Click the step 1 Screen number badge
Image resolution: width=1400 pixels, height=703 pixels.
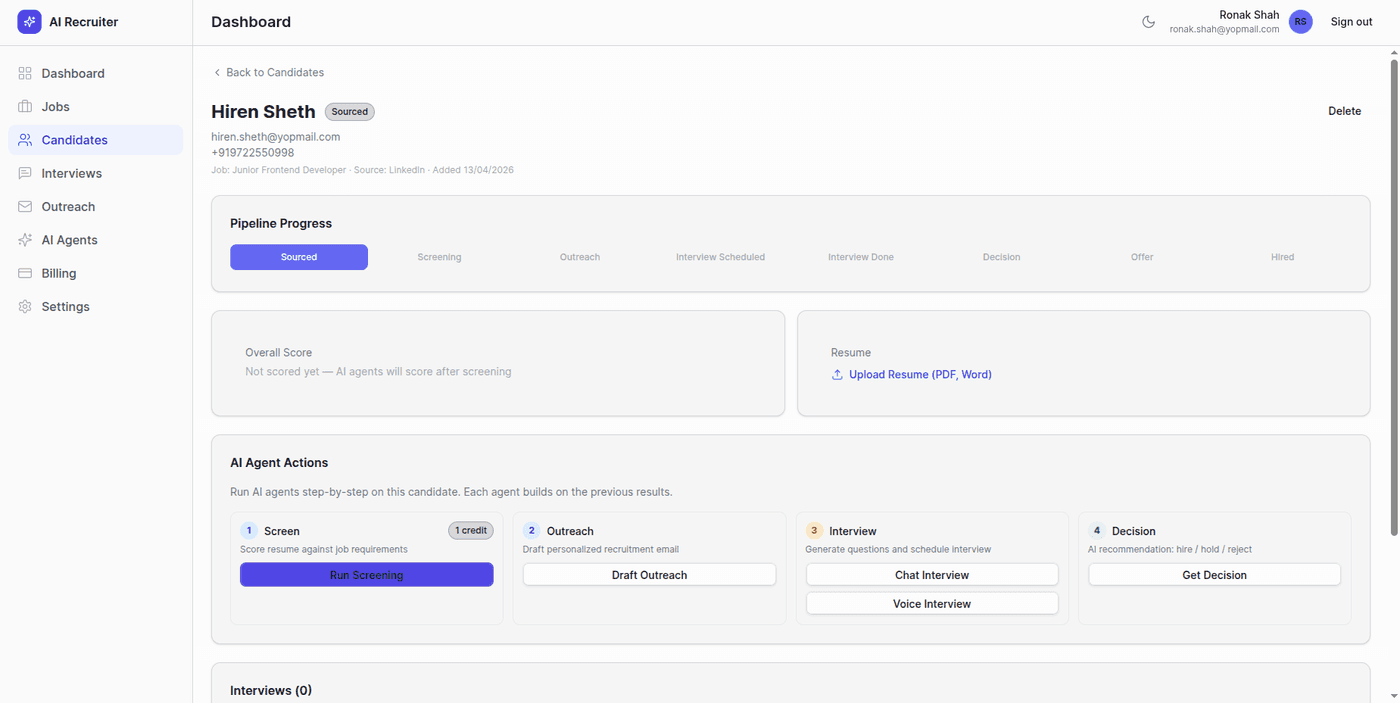pos(249,531)
